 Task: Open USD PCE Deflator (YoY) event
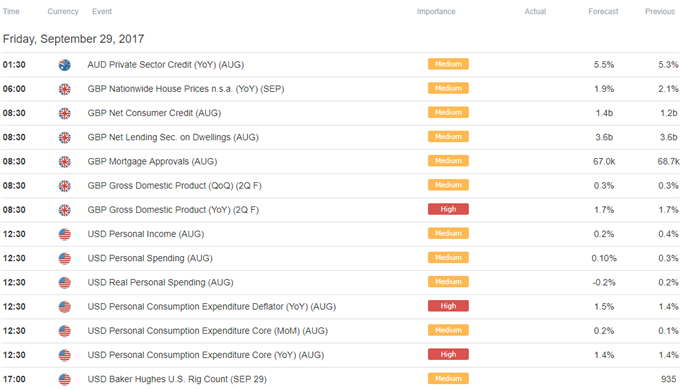click(x=212, y=307)
